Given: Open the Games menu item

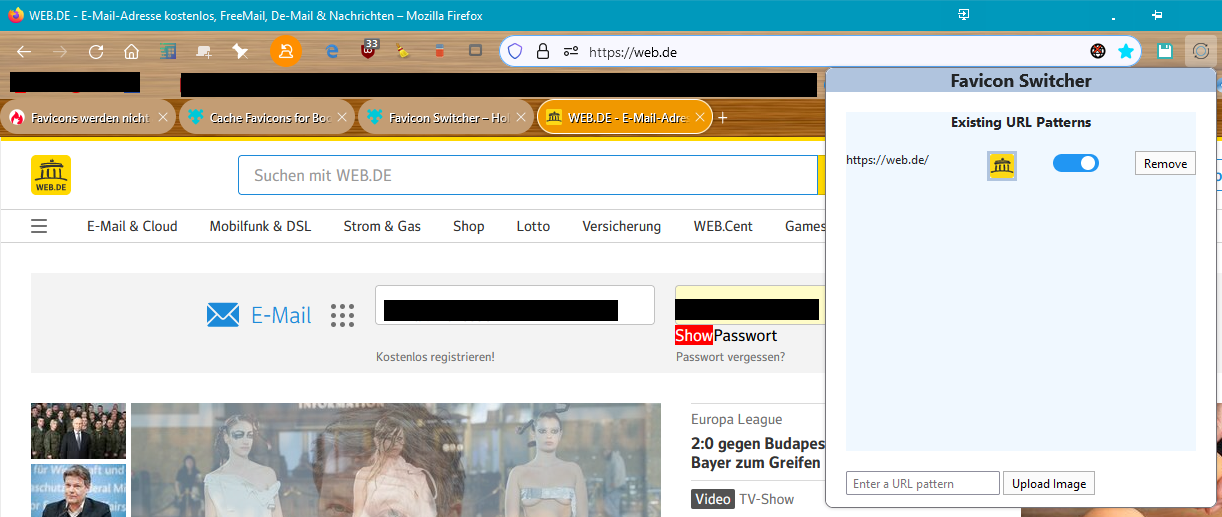Looking at the screenshot, I should pos(805,226).
